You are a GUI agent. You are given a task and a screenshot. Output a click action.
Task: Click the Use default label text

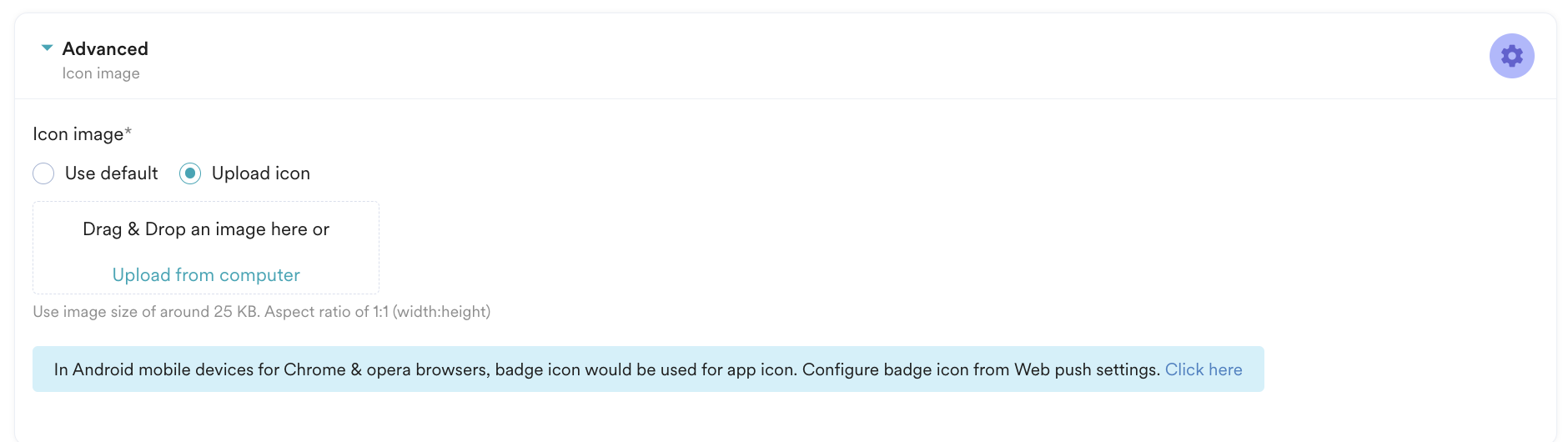pyautogui.click(x=111, y=173)
